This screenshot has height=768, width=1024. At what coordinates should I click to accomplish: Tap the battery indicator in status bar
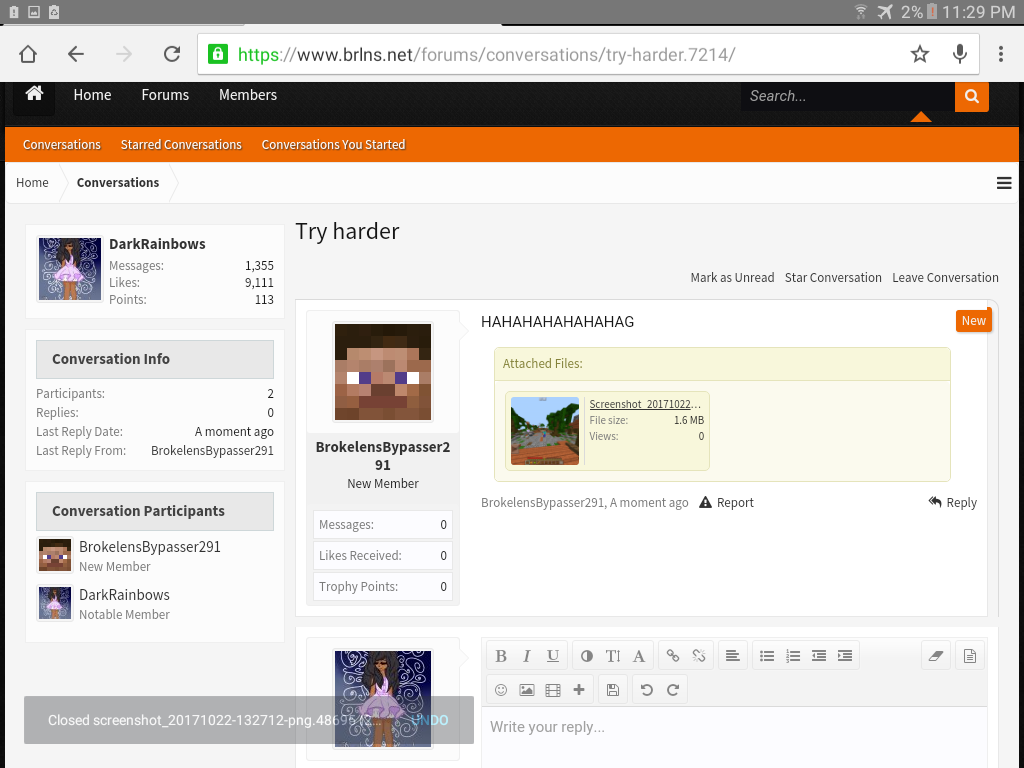(x=932, y=12)
